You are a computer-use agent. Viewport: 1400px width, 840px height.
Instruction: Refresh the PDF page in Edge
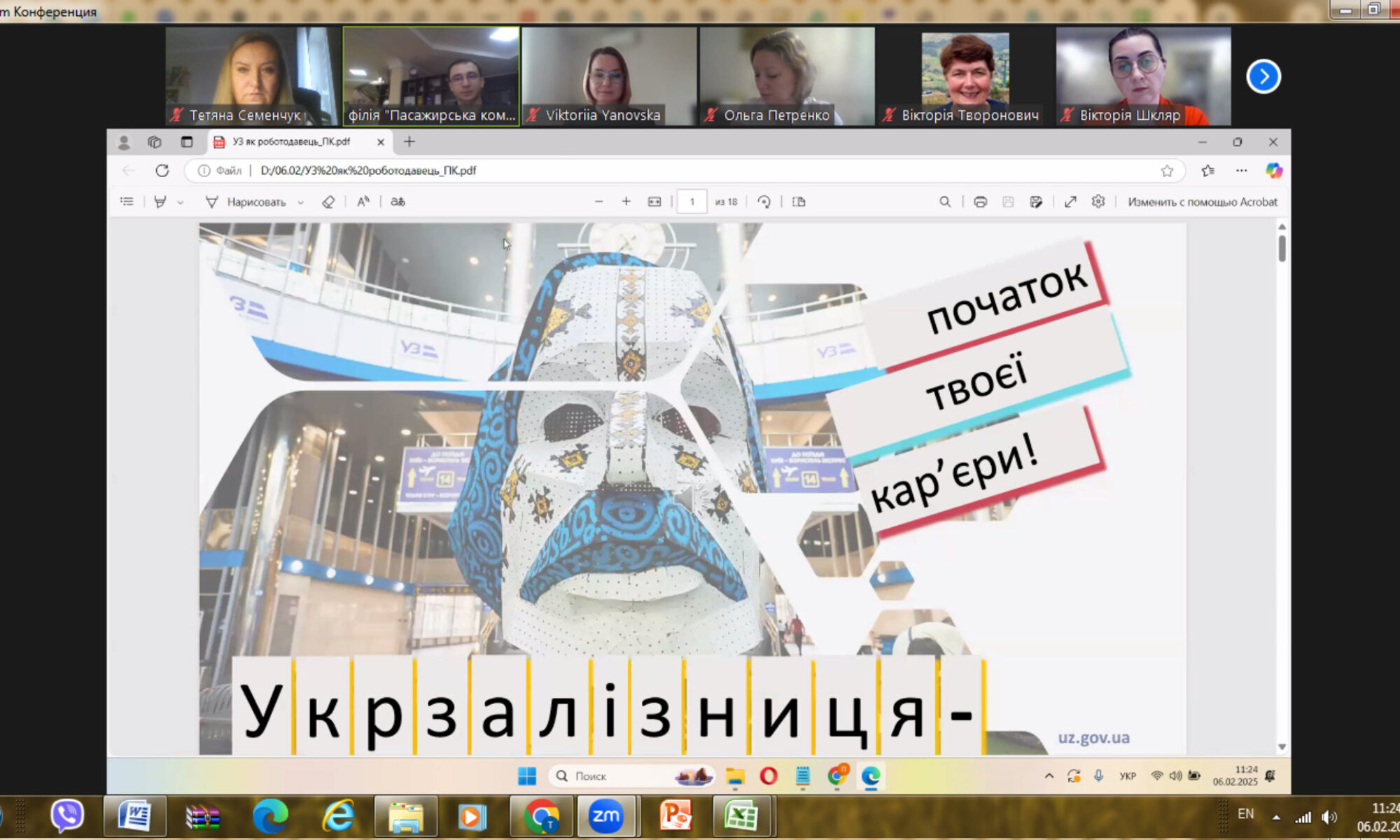[x=162, y=171]
